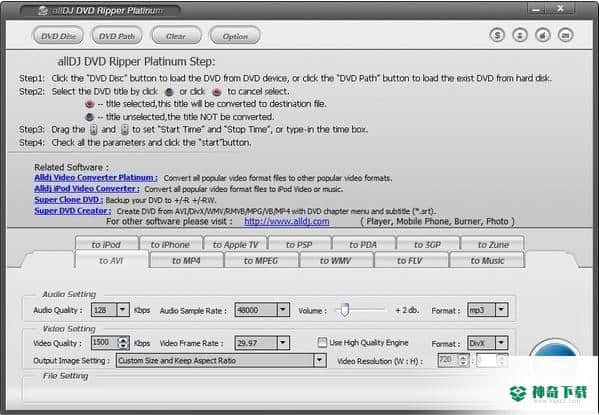Close the allDJ DVD Ripper window
Image resolution: width=599 pixels, height=415 pixels.
pos(561,9)
